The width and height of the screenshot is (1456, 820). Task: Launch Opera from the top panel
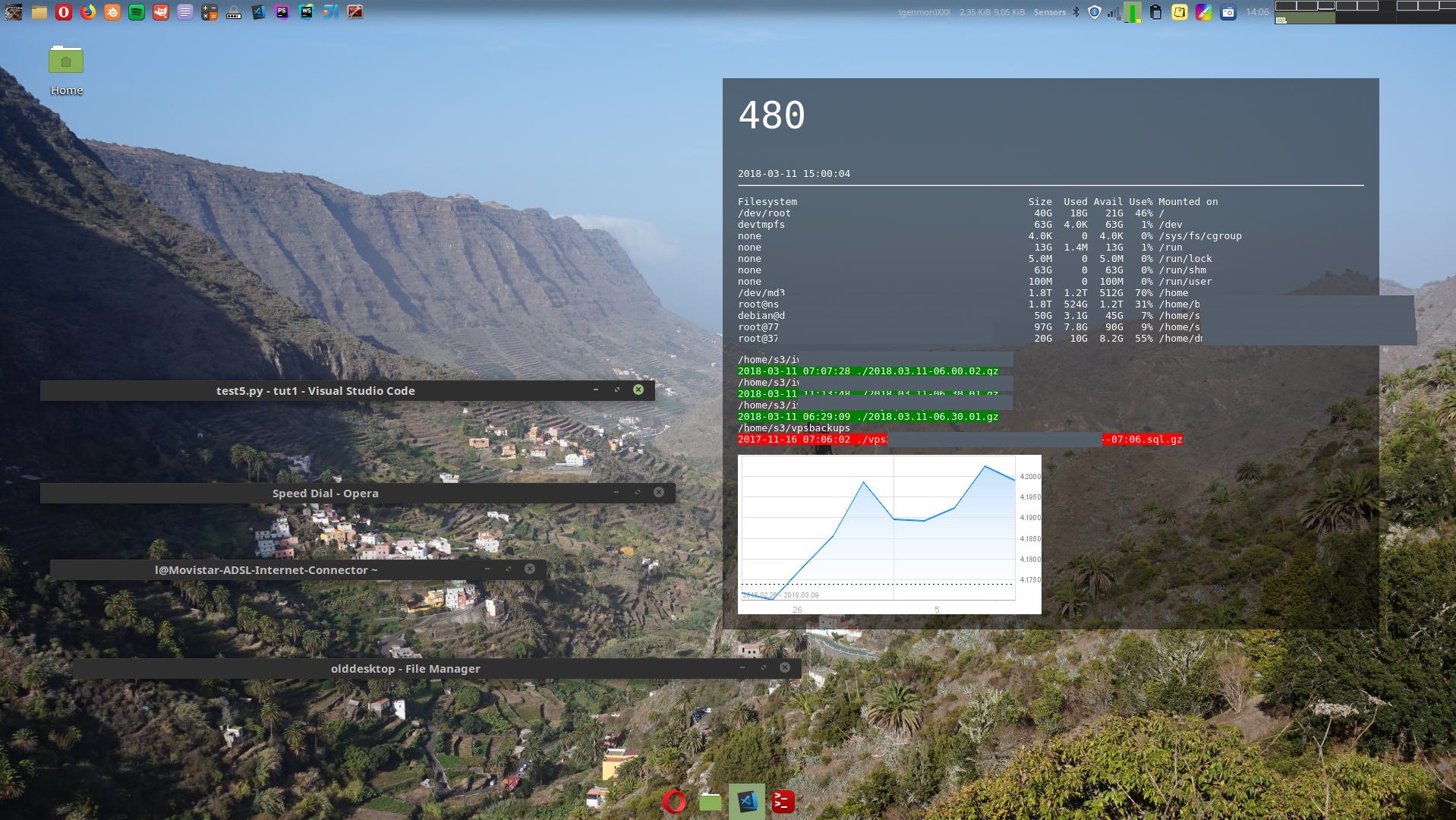[x=64, y=12]
